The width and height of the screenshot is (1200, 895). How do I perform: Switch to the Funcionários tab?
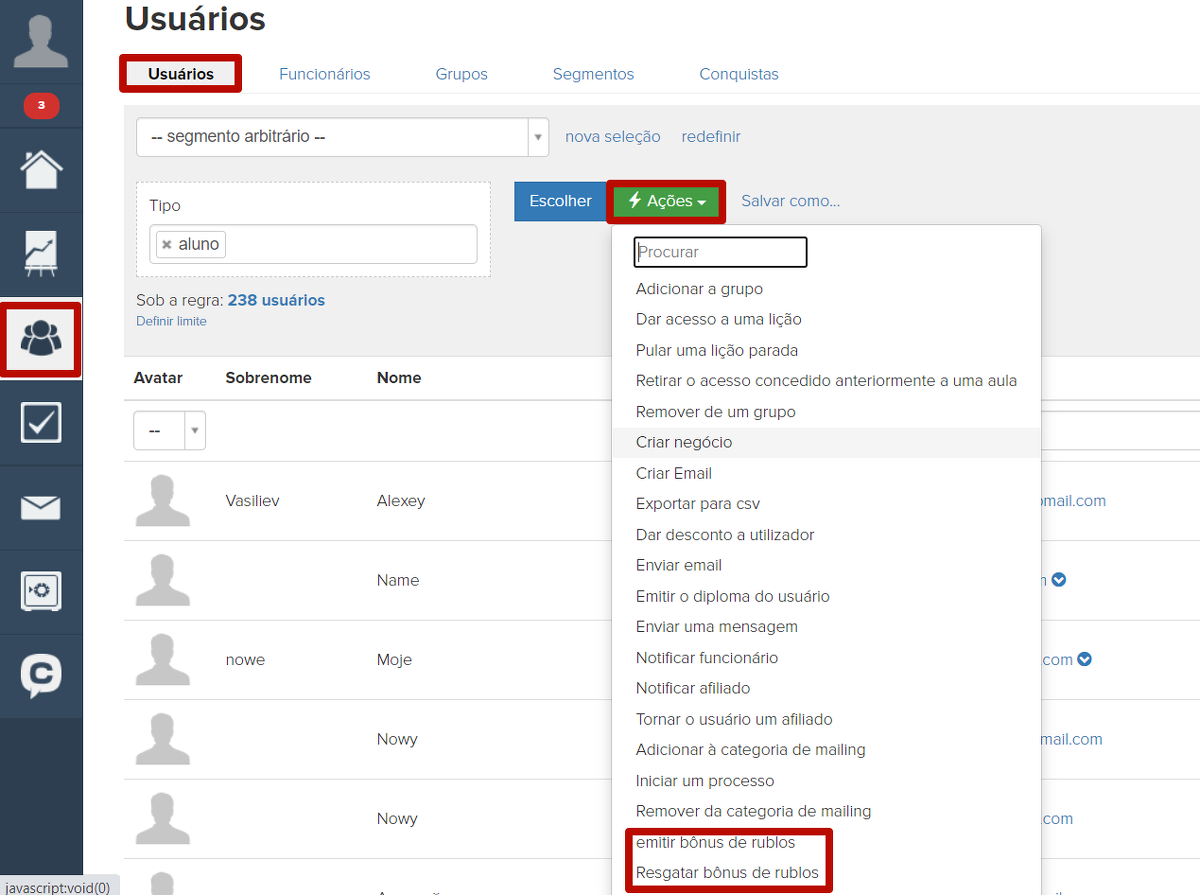point(324,74)
